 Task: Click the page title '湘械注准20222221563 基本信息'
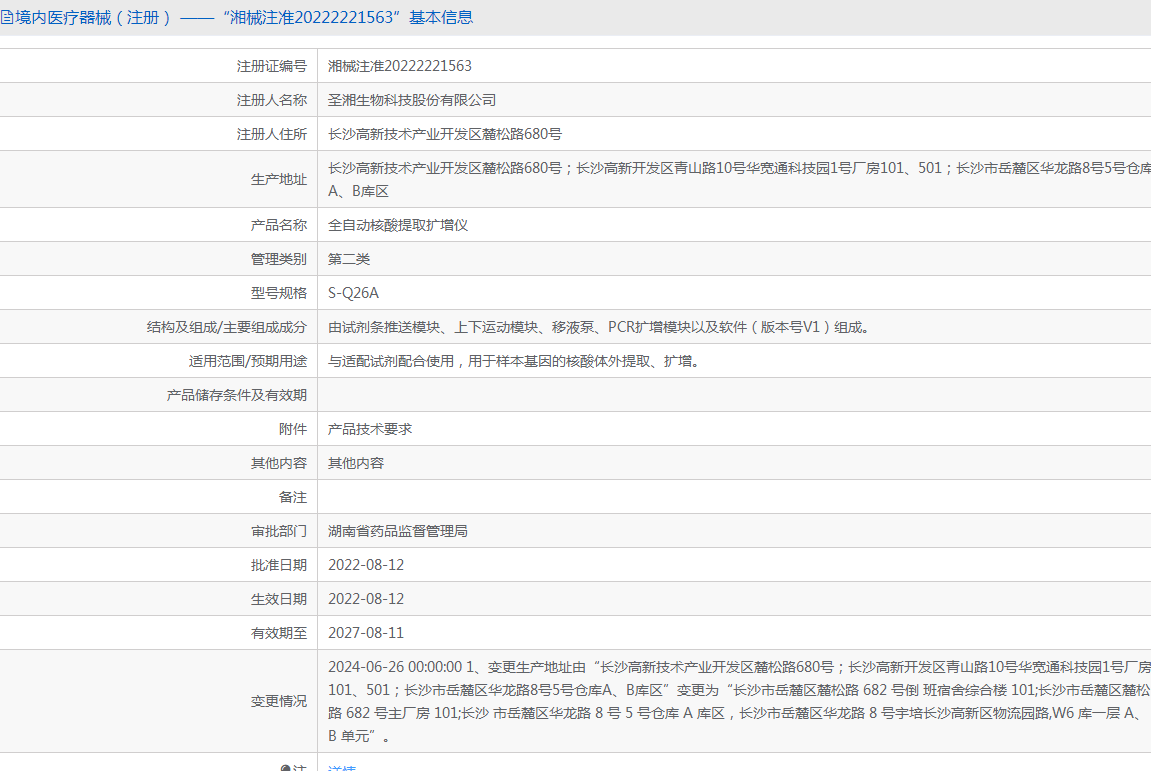348,18
